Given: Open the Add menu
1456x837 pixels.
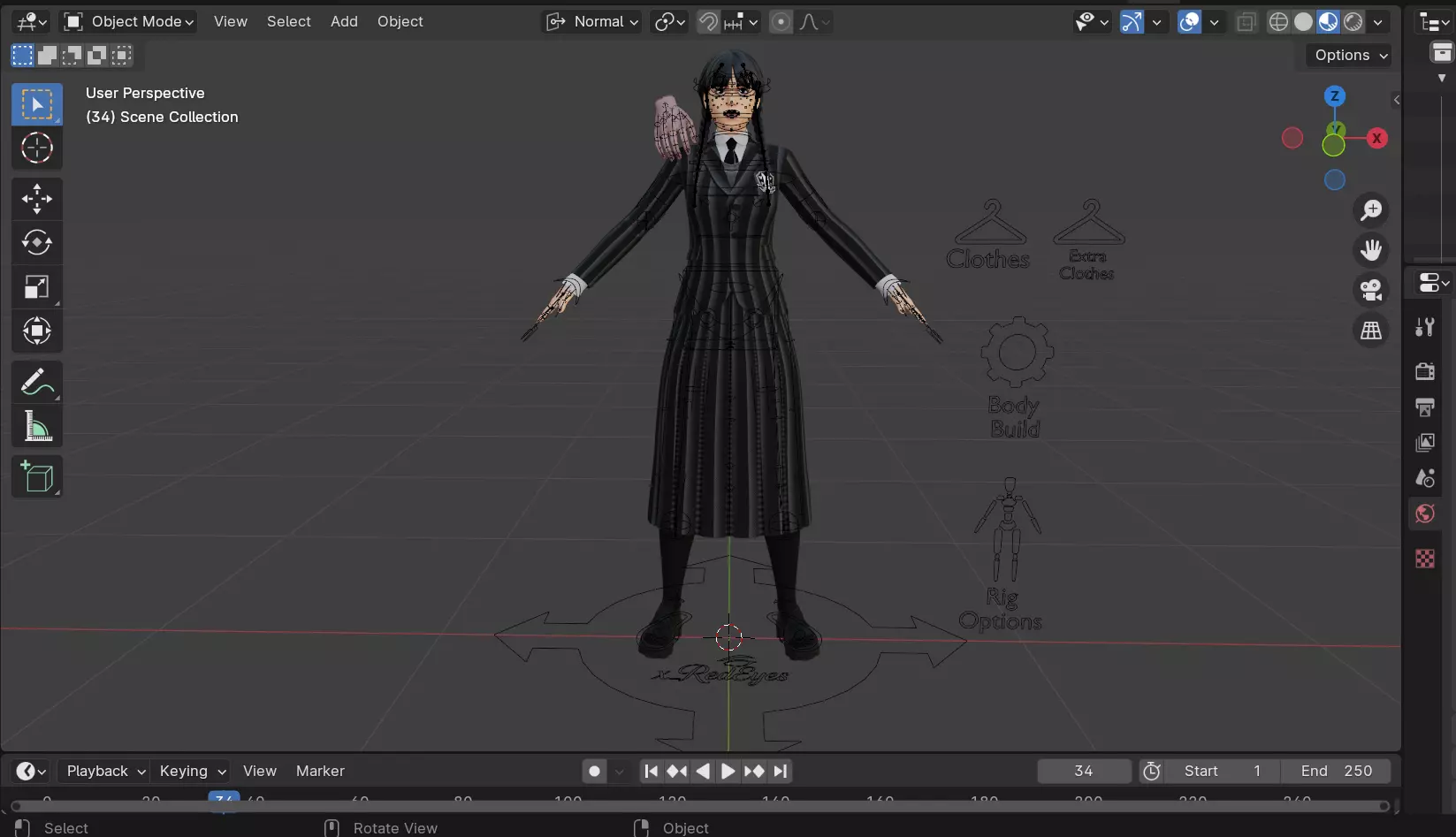Looking at the screenshot, I should click(344, 21).
